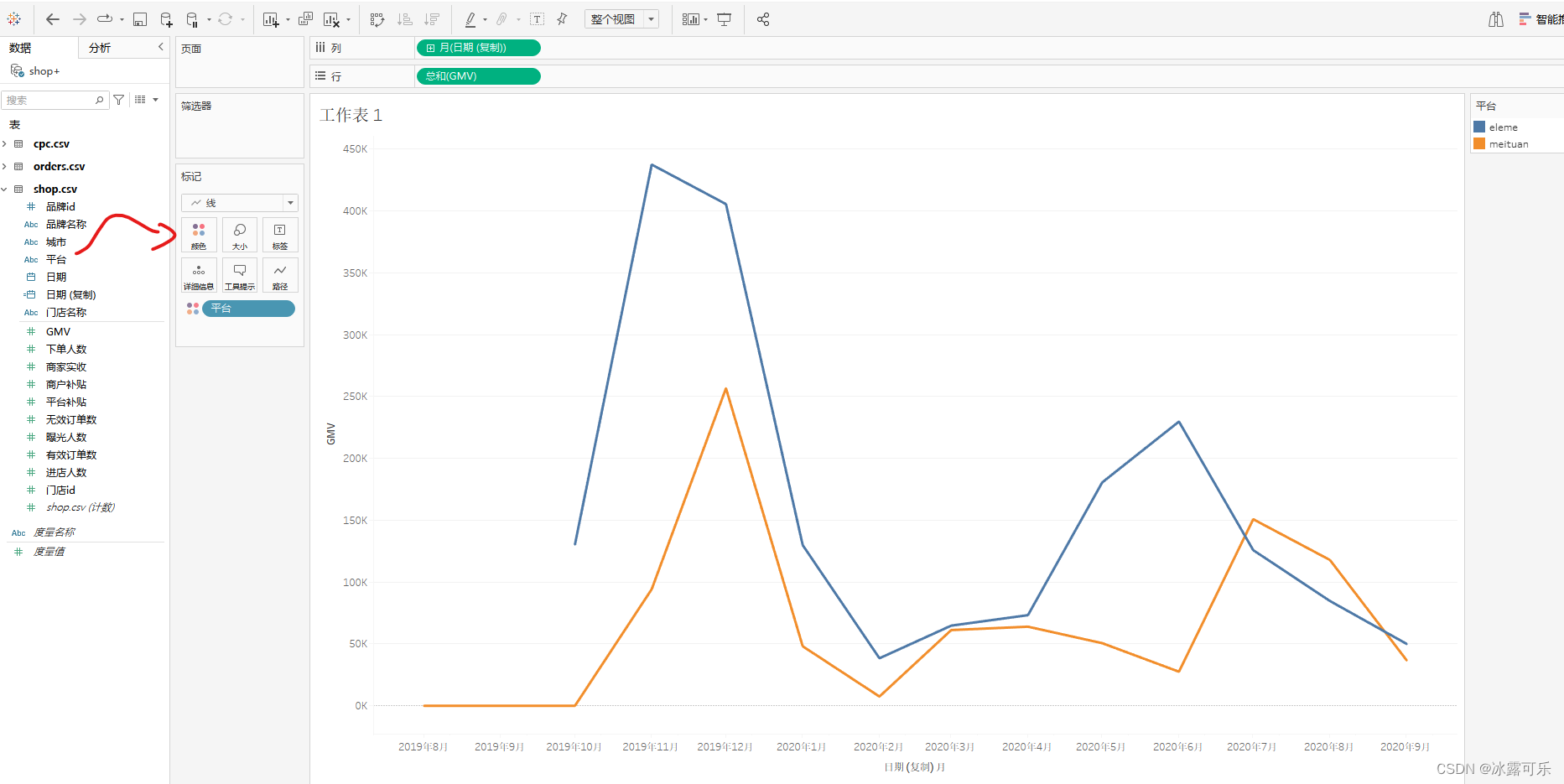Add a new data source icon
The width and height of the screenshot is (1564, 784).
click(x=166, y=19)
